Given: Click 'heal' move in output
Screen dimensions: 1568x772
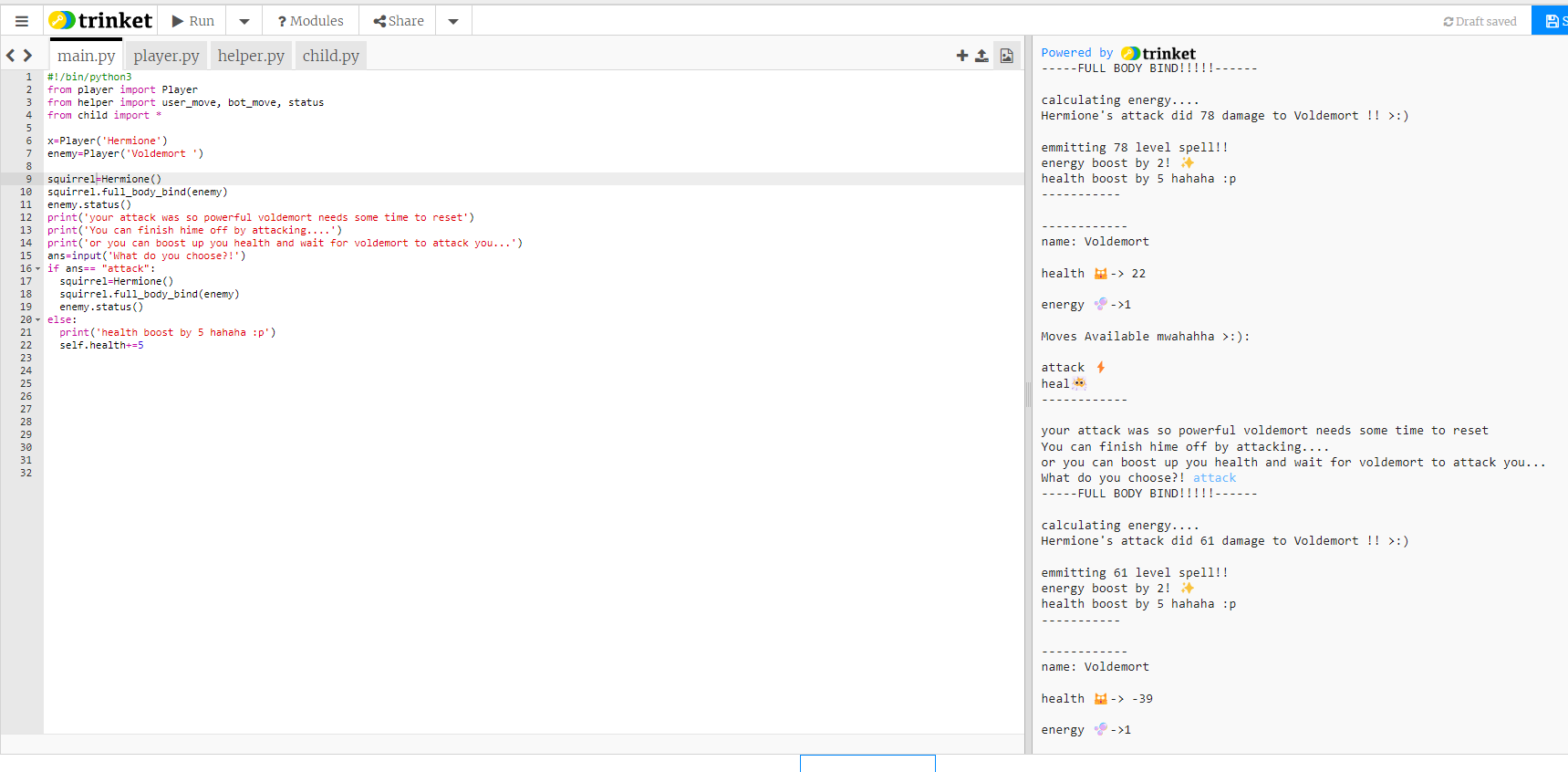Looking at the screenshot, I should 1064,384.
